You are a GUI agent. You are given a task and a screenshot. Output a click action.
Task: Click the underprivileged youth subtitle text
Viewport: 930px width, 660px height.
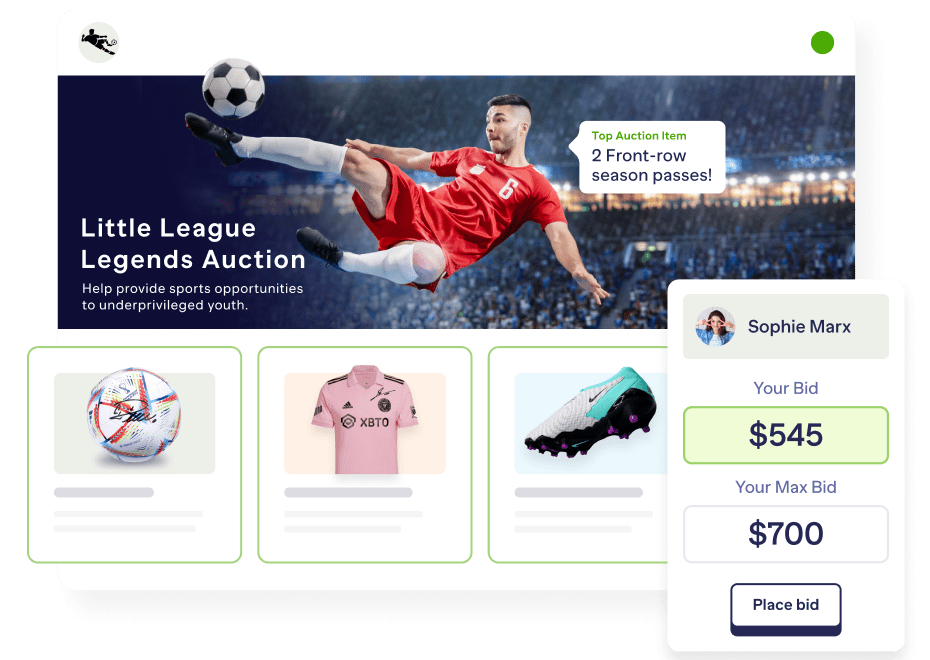[192, 296]
